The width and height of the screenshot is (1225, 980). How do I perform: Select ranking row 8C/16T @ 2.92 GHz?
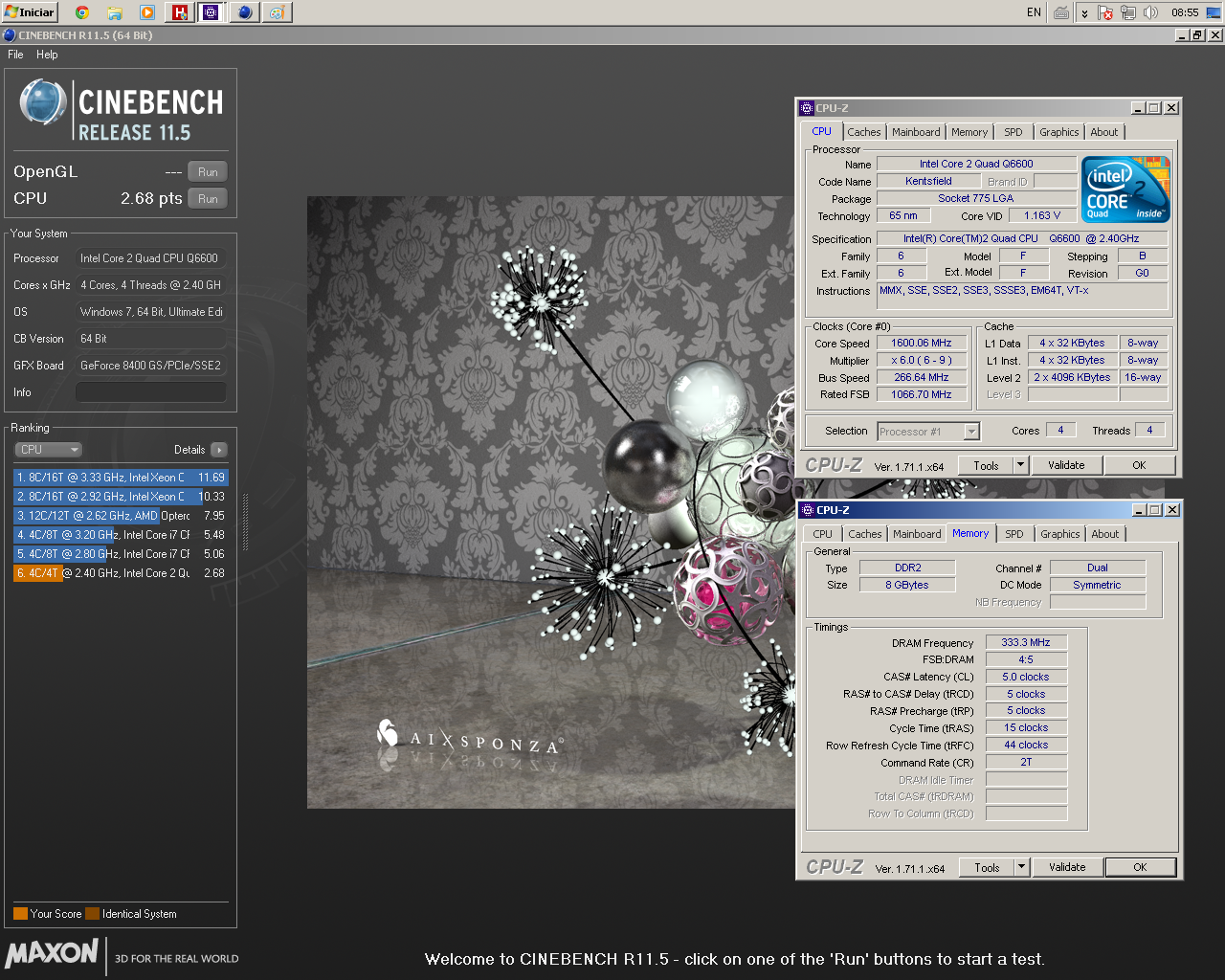(x=121, y=496)
